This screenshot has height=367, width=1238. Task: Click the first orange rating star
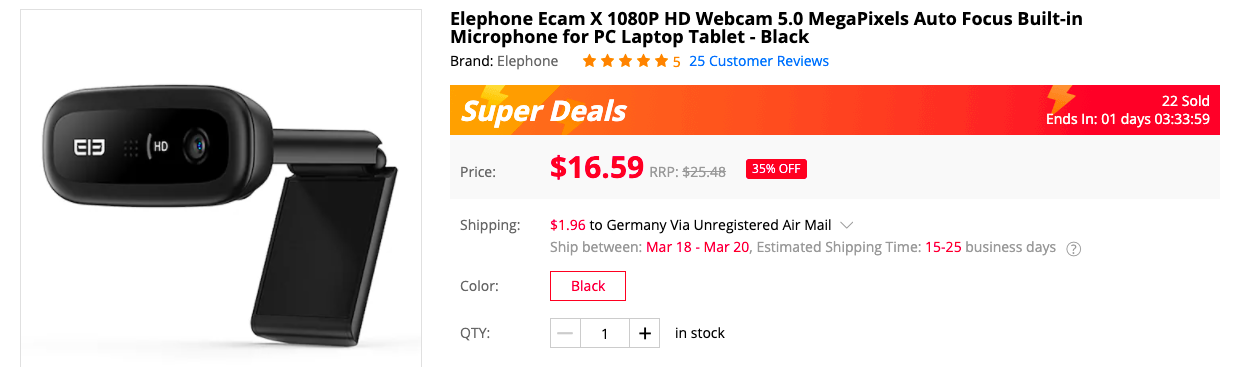(590, 61)
